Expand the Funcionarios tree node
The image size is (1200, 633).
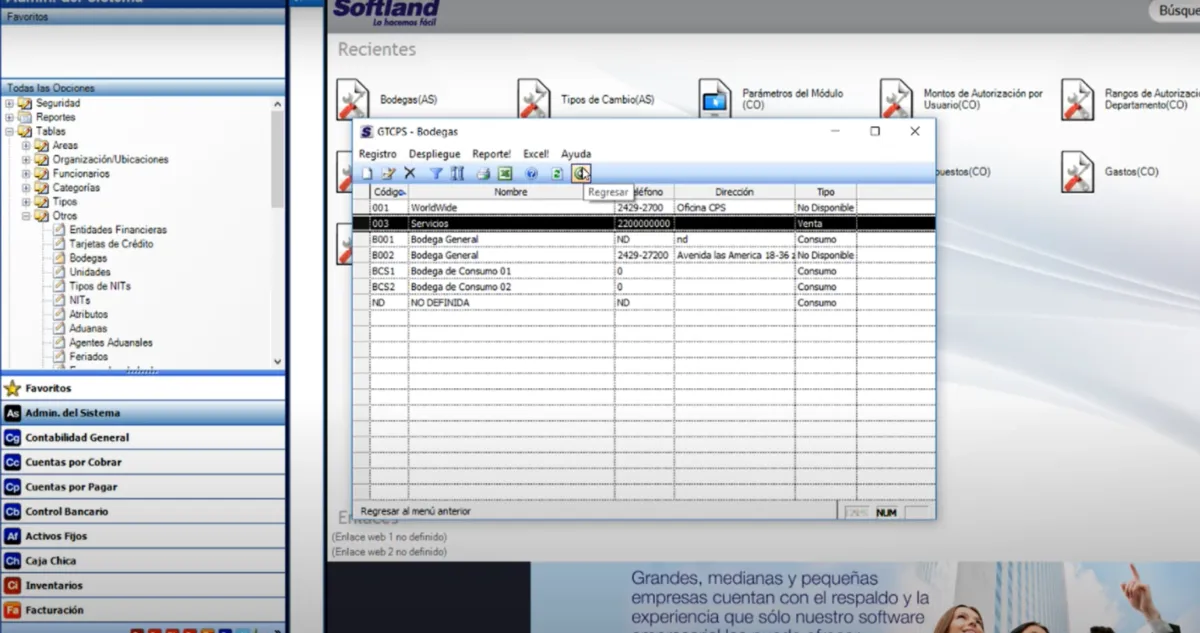(x=26, y=173)
